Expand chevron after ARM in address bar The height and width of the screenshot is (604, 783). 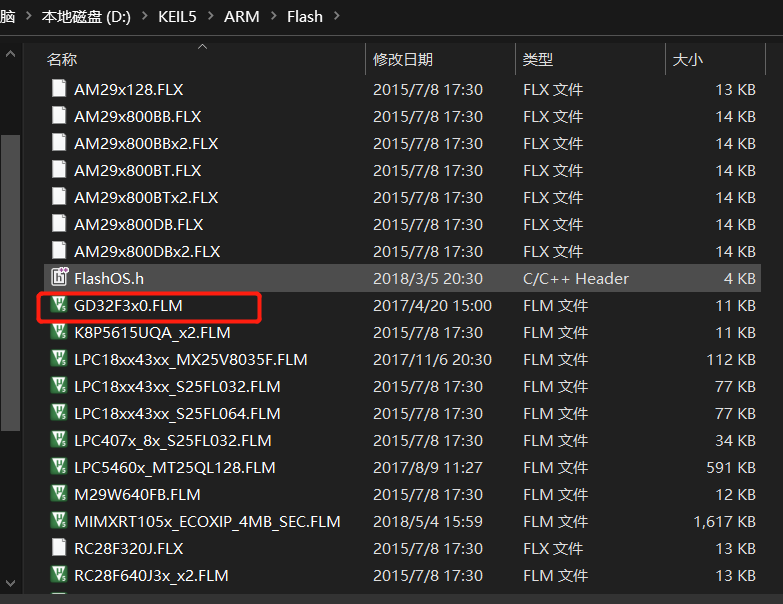point(273,16)
